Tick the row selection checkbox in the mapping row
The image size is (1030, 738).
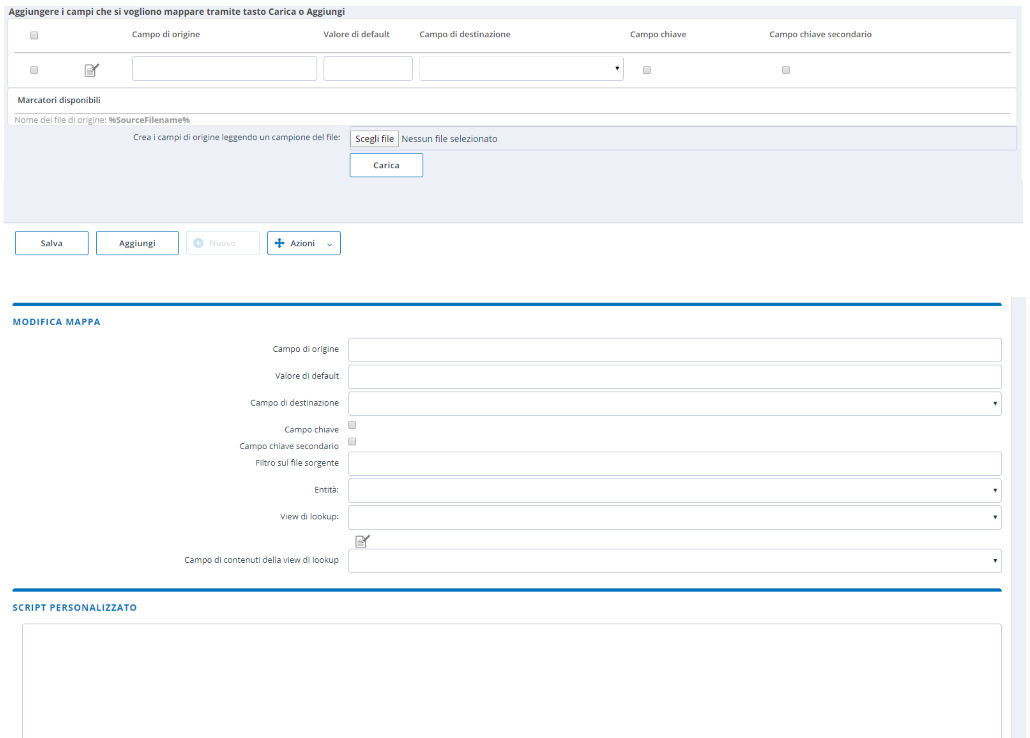tap(34, 70)
